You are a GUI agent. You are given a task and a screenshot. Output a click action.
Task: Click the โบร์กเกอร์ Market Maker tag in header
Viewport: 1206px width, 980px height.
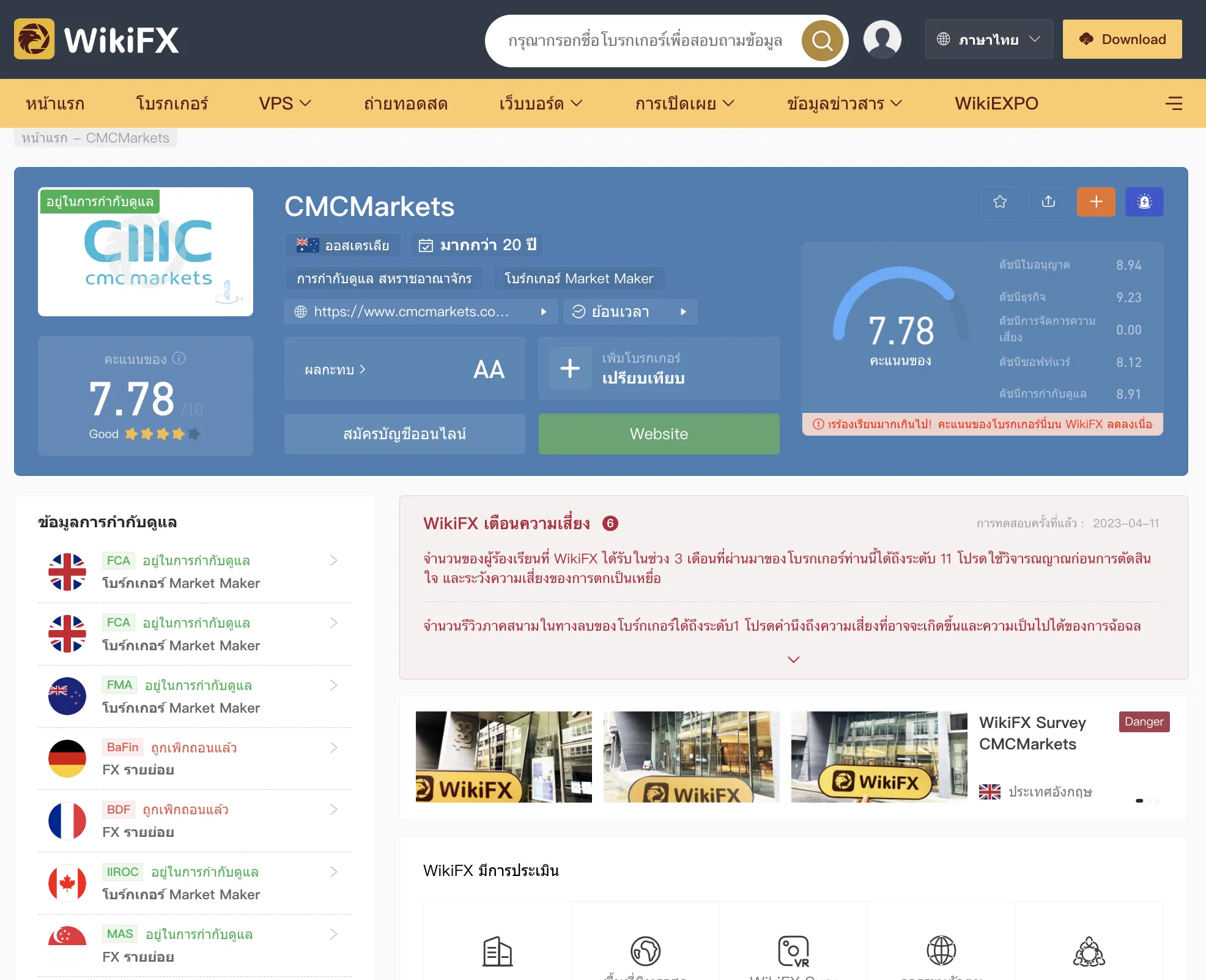(x=579, y=278)
